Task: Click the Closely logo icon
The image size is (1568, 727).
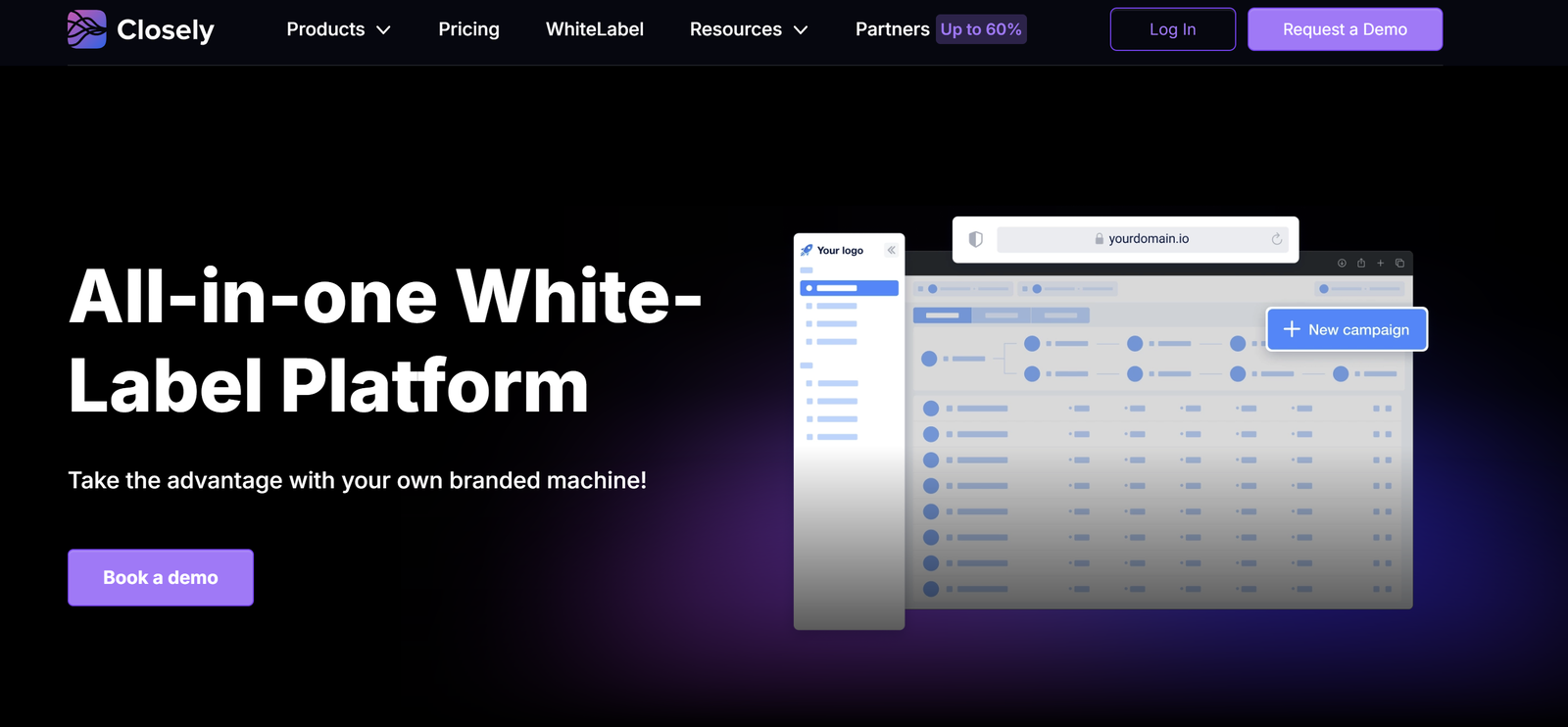Action: (86, 29)
